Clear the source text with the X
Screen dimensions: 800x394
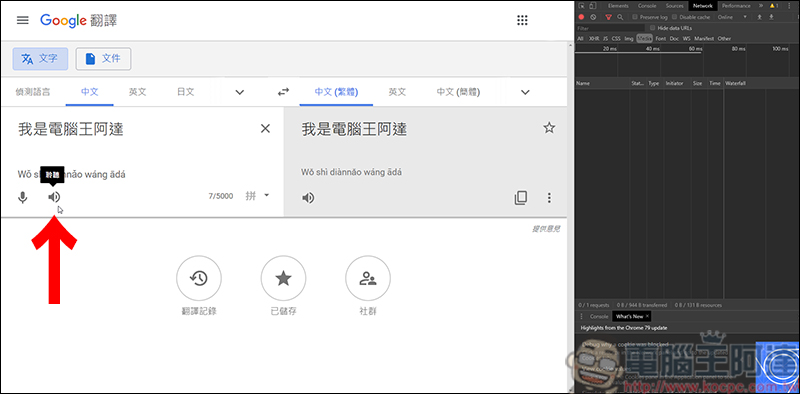point(265,129)
